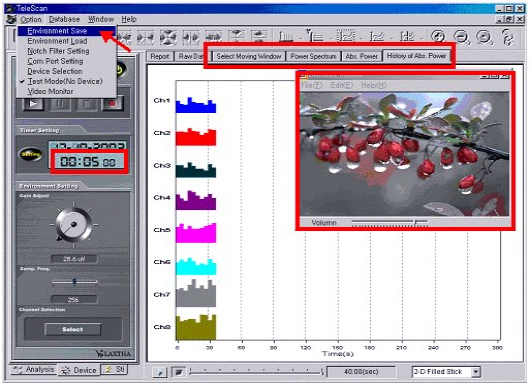Open the Database menu

click(x=64, y=19)
